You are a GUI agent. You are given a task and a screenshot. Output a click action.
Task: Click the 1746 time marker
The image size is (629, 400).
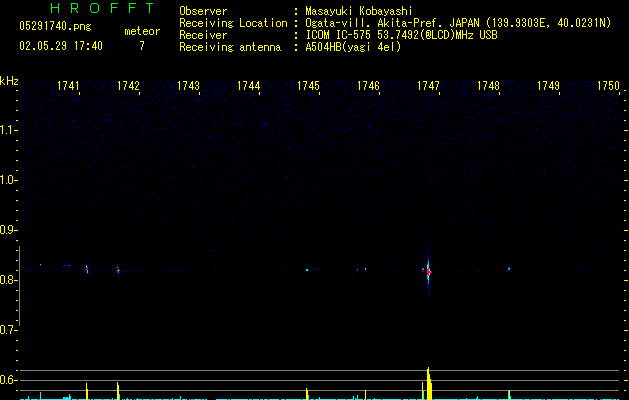[368, 86]
